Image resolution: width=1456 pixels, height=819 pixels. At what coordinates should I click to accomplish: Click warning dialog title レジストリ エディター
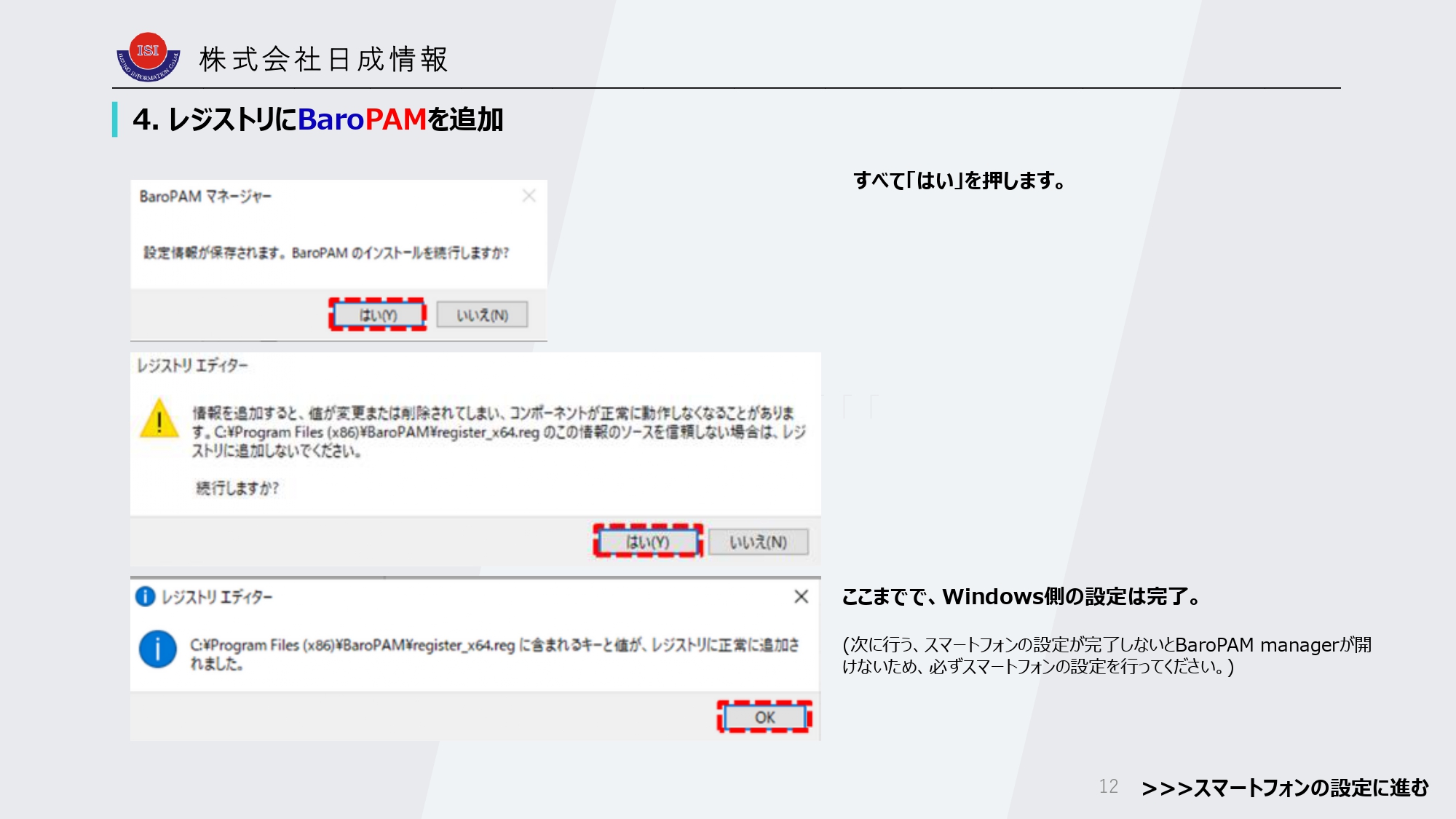click(x=193, y=365)
